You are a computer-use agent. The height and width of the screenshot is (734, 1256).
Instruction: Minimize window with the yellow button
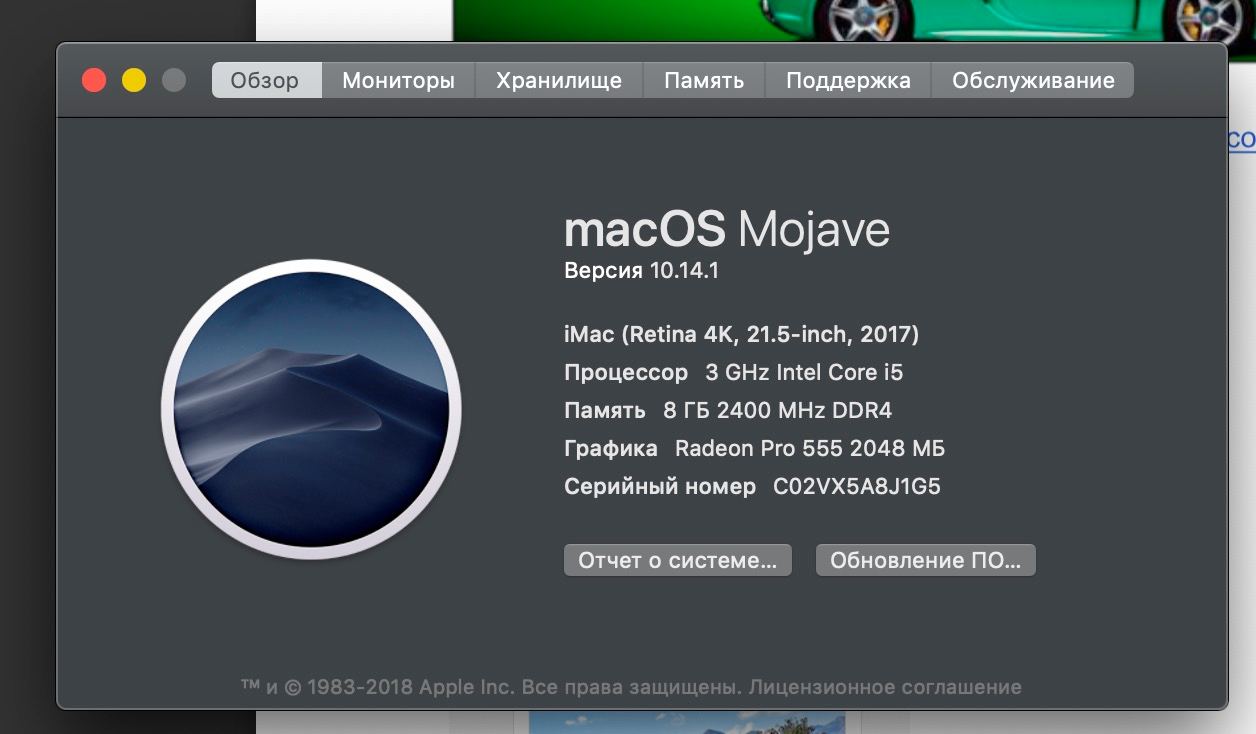click(134, 80)
